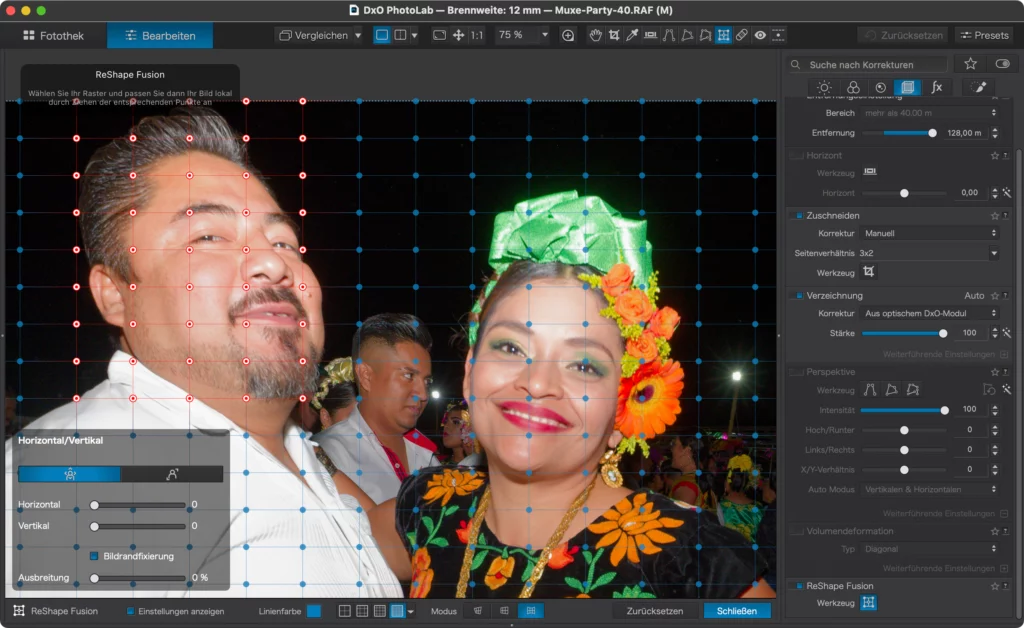1024x628 pixels.
Task: Open Presets
Action: (x=984, y=35)
